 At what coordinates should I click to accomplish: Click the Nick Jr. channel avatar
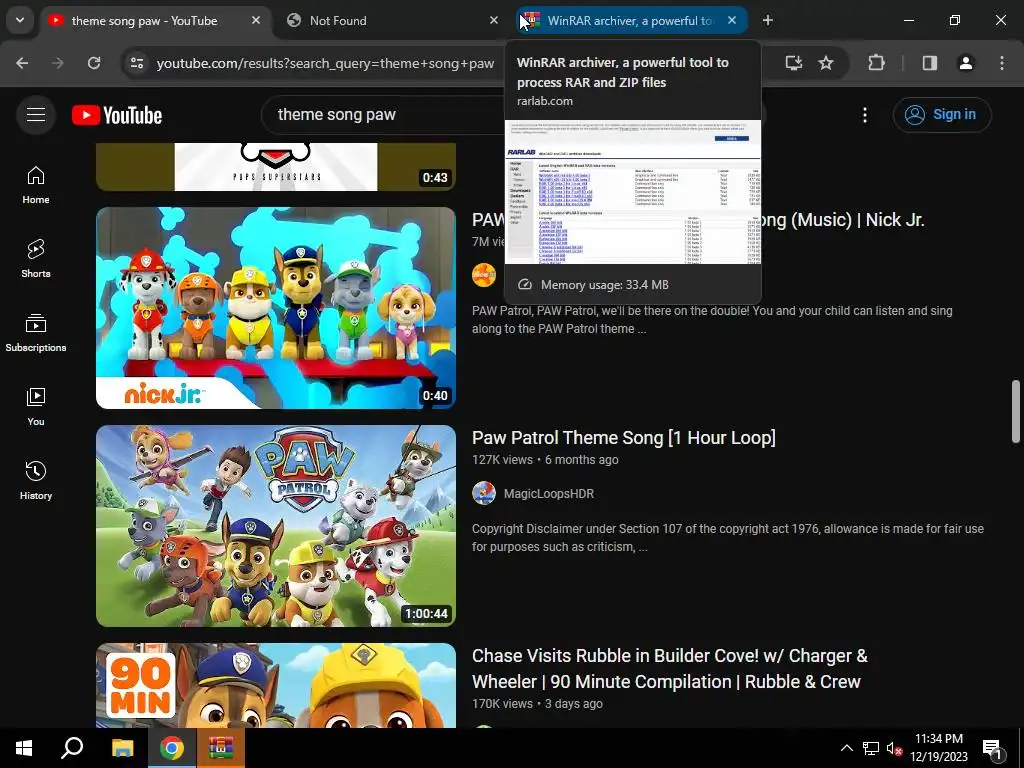click(484, 275)
